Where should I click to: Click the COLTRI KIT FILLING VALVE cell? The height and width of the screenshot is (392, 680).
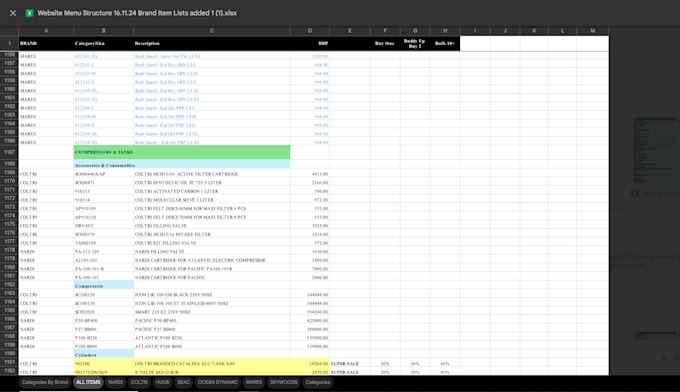pyautogui.click(x=212, y=243)
